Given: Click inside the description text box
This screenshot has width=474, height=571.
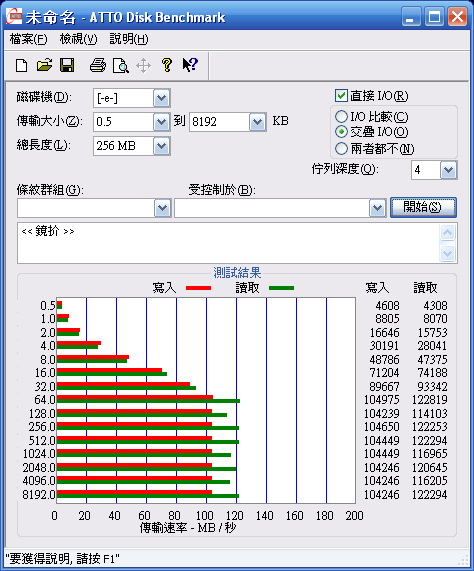Looking at the screenshot, I should click(229, 243).
